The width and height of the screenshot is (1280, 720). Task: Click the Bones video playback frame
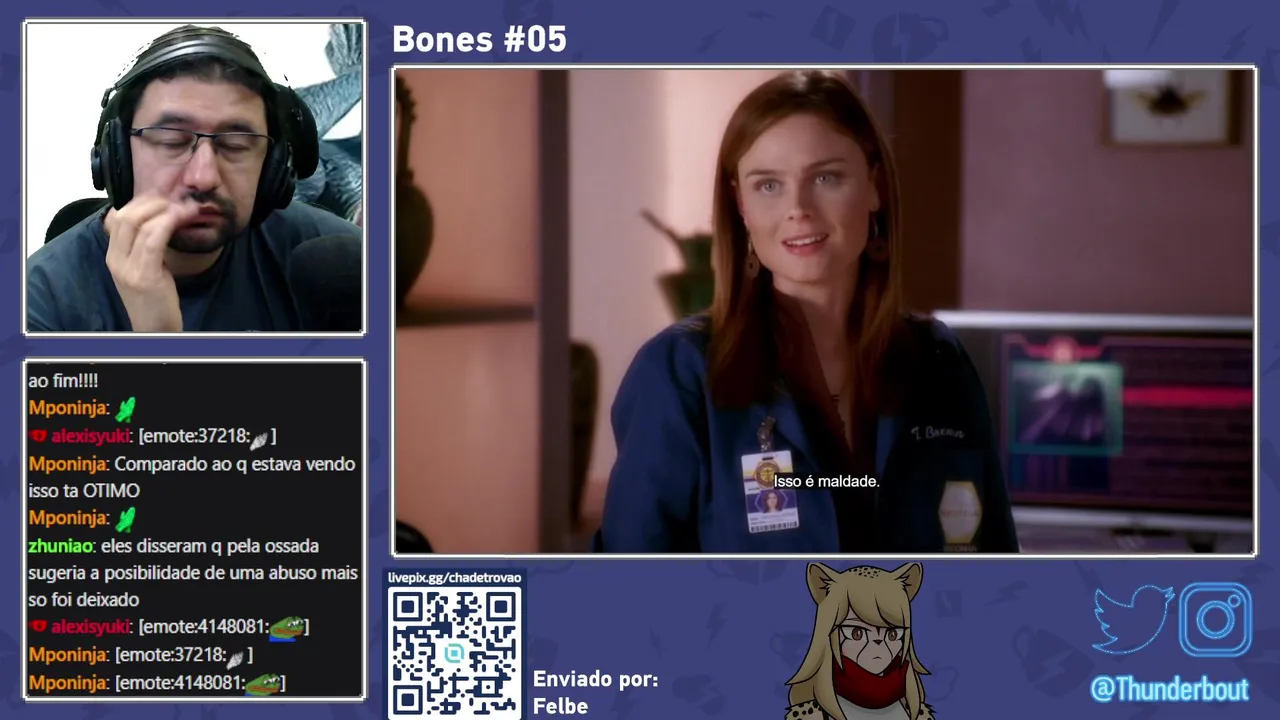pyautogui.click(x=824, y=311)
